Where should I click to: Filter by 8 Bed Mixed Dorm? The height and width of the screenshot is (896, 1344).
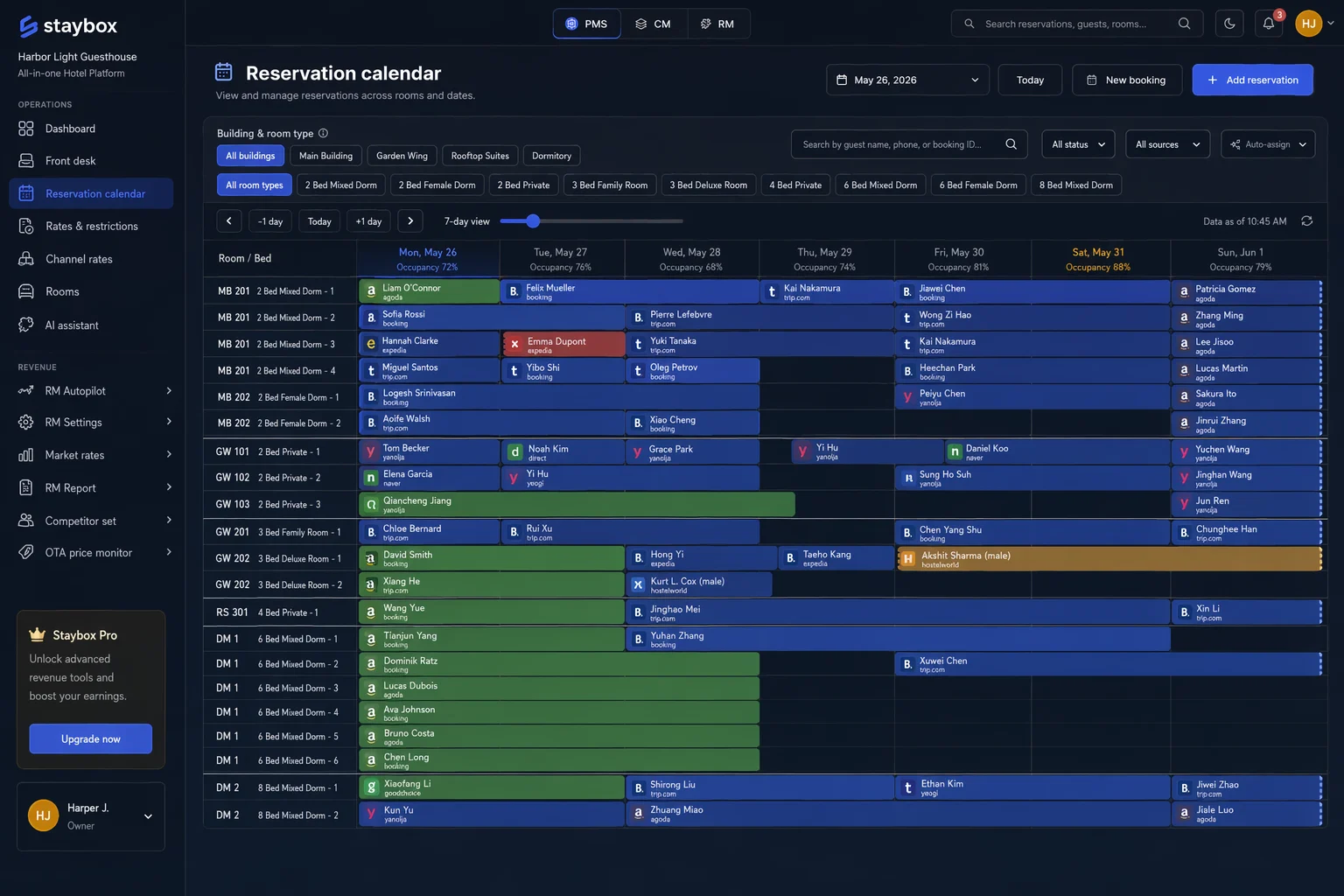point(1076,185)
